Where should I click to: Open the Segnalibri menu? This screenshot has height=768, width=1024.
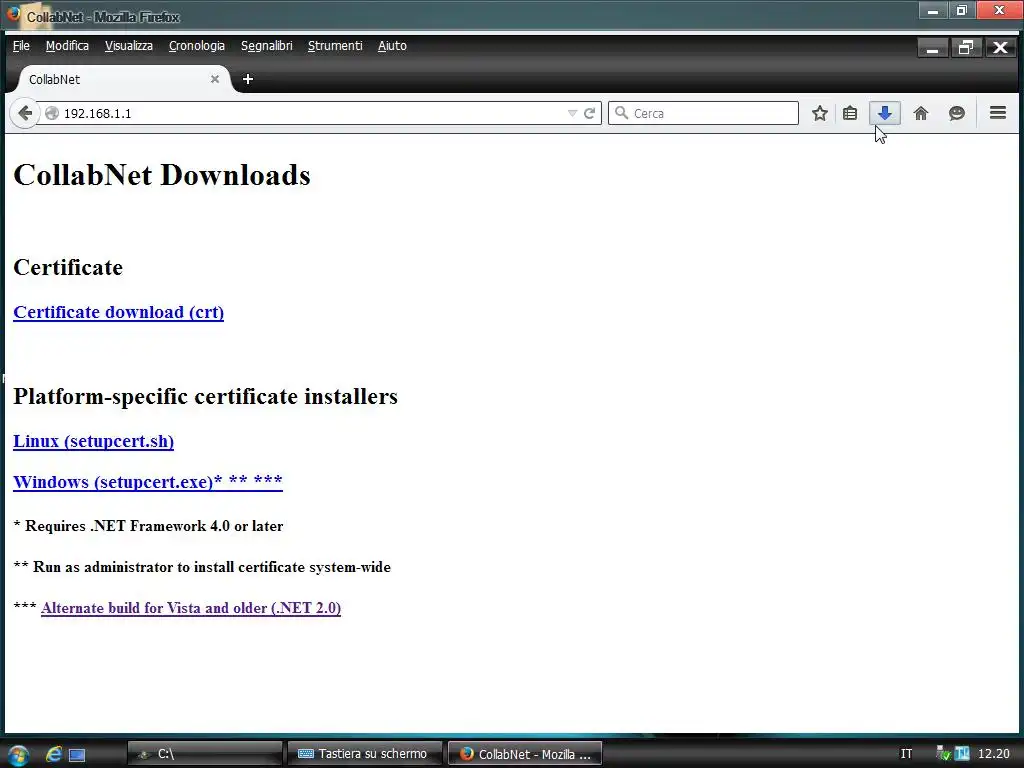point(266,46)
